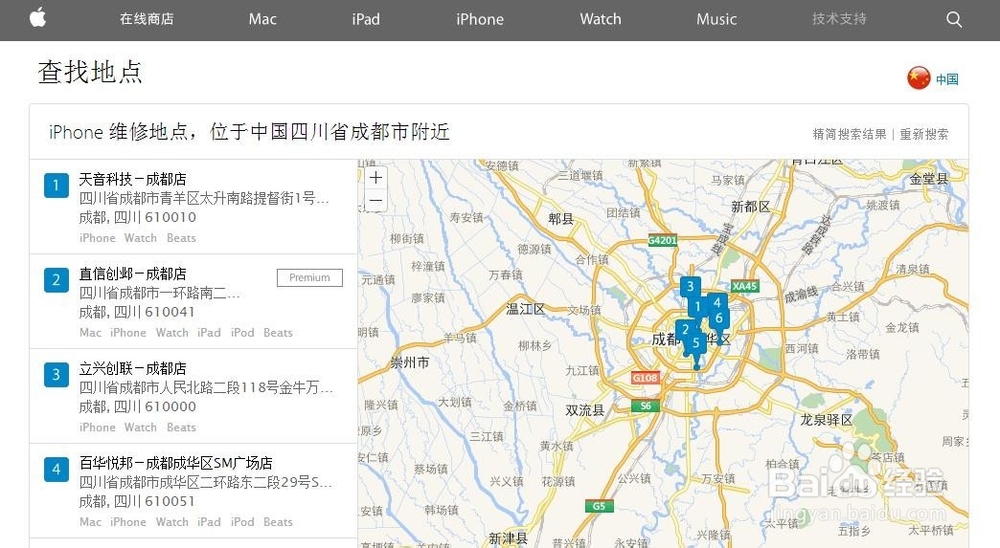Click the 崇州市 label on the map
This screenshot has width=1000, height=548.
(x=410, y=362)
